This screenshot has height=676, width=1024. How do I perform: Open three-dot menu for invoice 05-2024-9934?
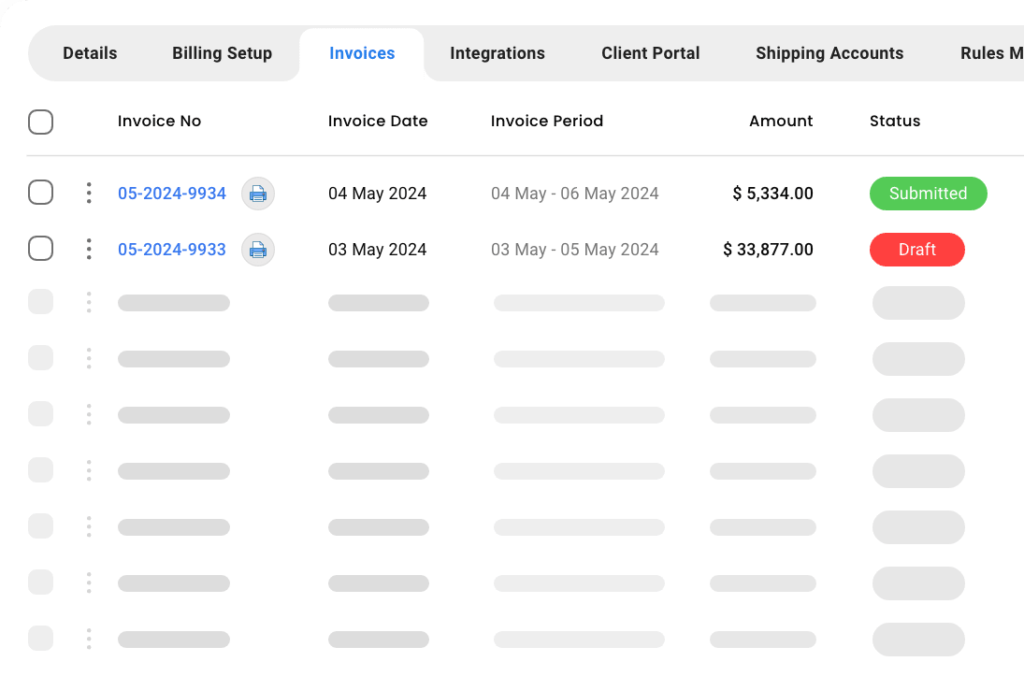tap(89, 193)
